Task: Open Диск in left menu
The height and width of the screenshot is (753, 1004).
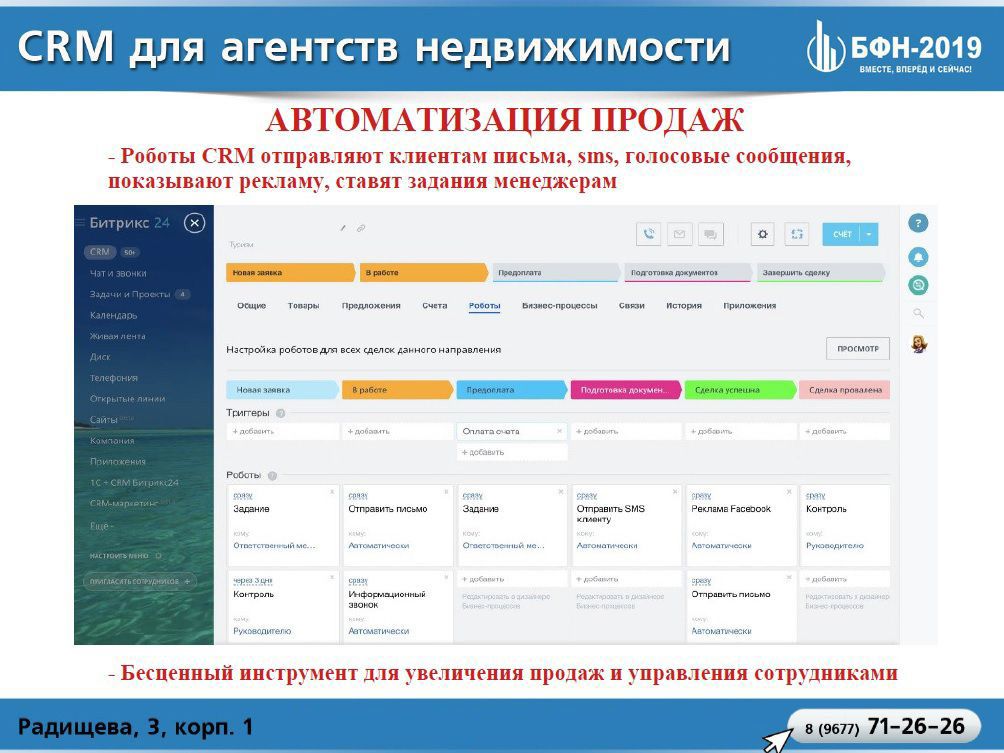Action: click(100, 357)
